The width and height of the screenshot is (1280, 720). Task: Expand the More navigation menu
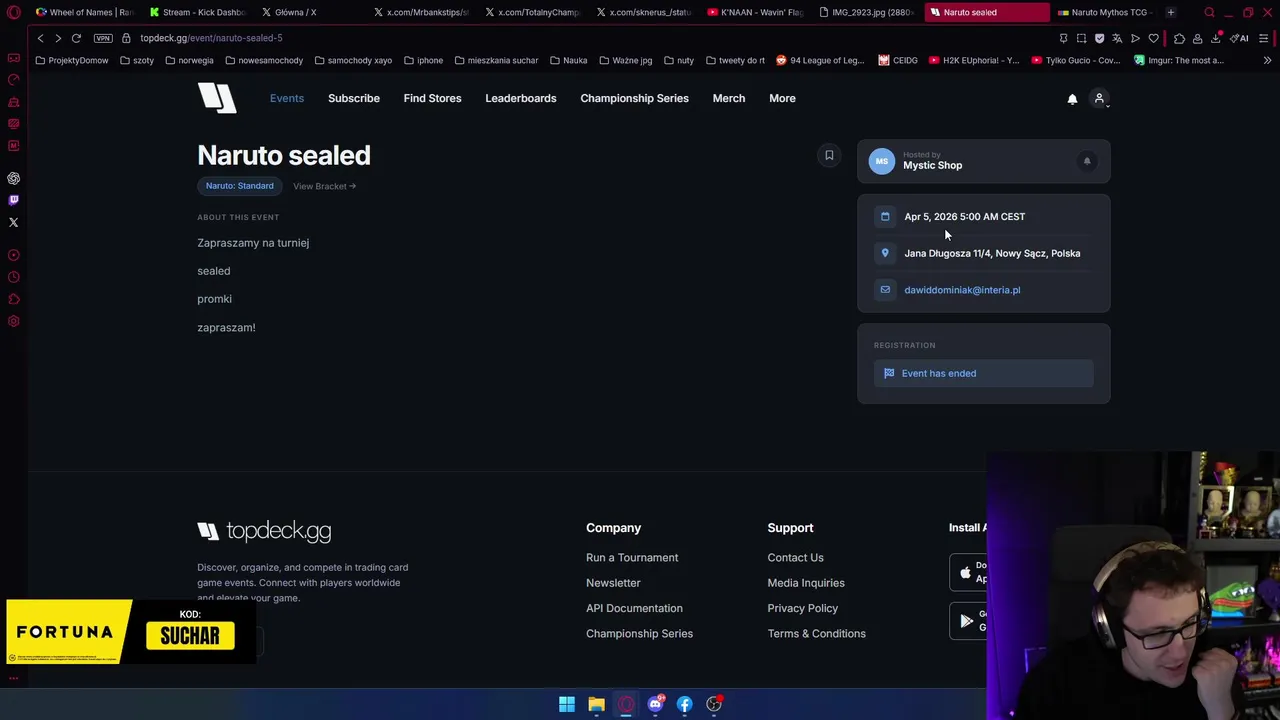coord(782,98)
